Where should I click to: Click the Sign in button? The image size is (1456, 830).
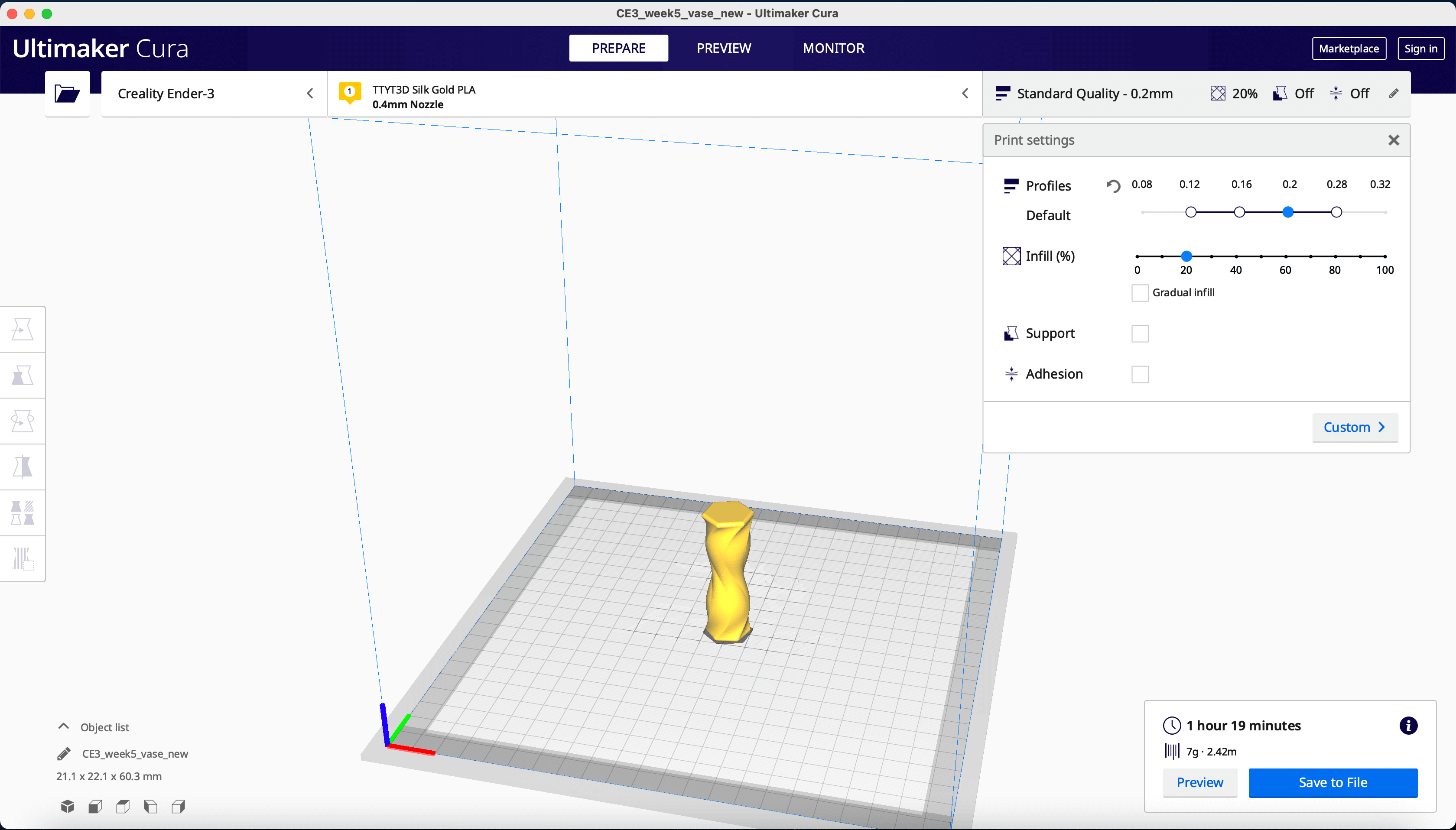(1420, 49)
